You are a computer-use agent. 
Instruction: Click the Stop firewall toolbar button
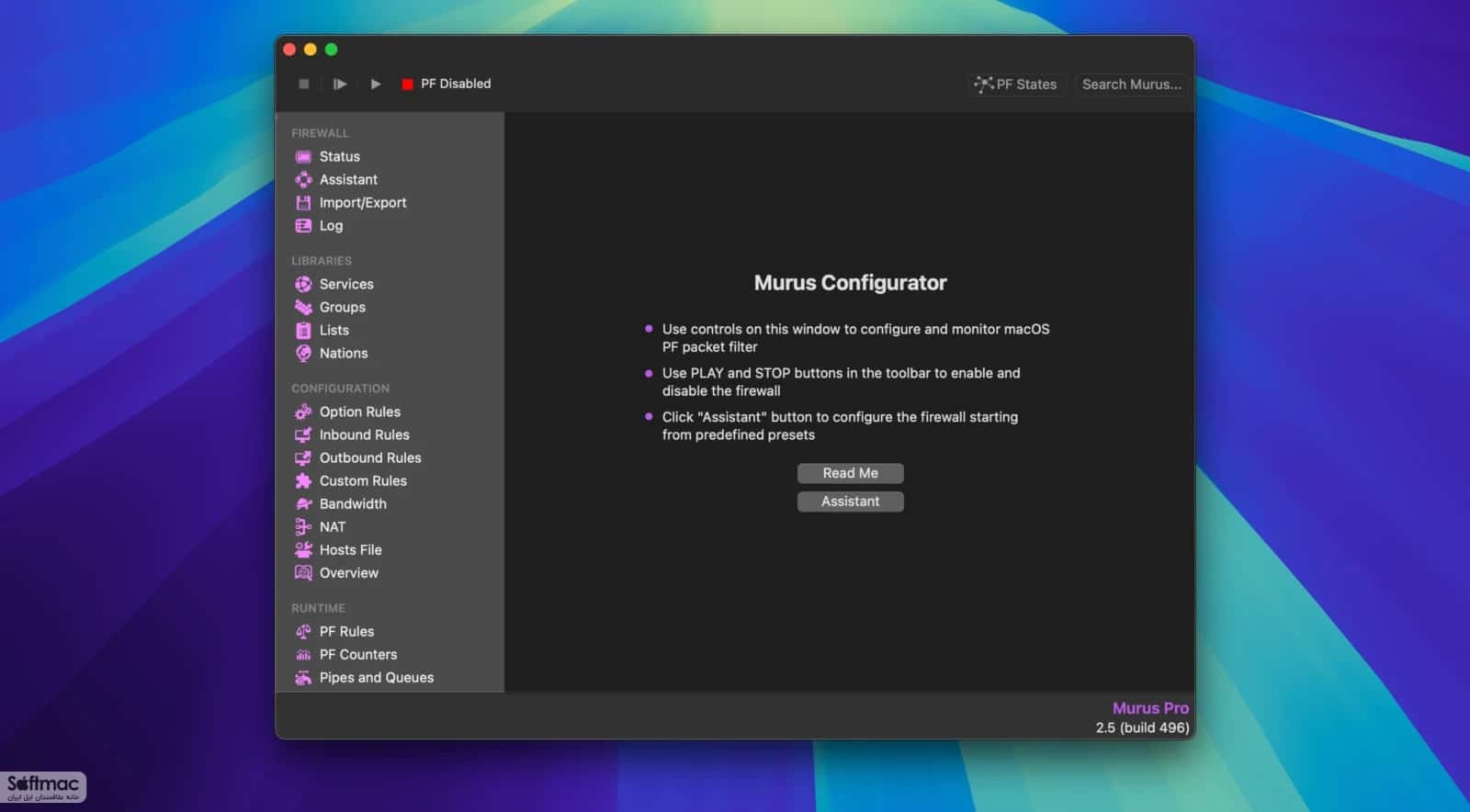304,84
